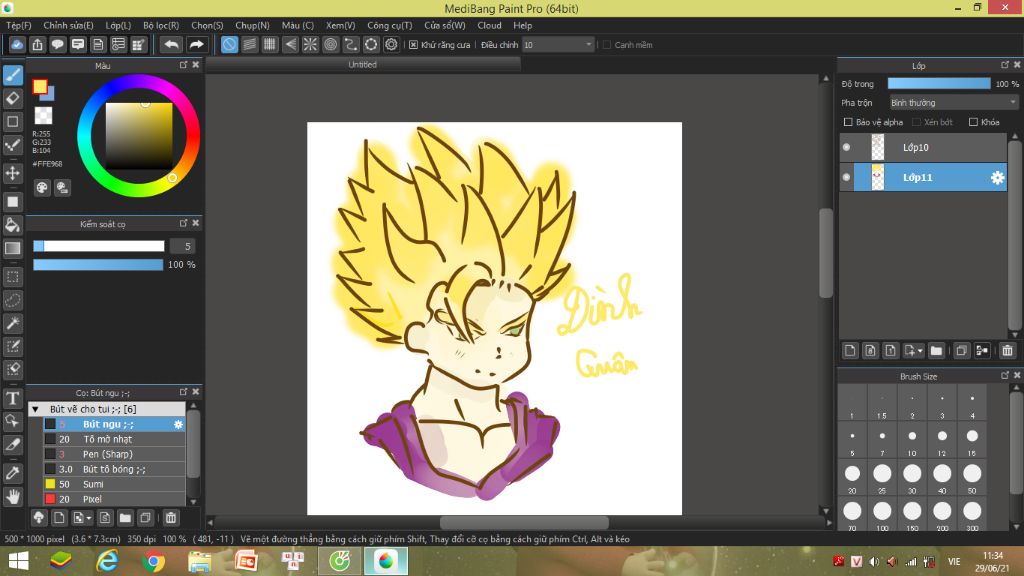Enable the Xén bớt checkbox

(916, 122)
